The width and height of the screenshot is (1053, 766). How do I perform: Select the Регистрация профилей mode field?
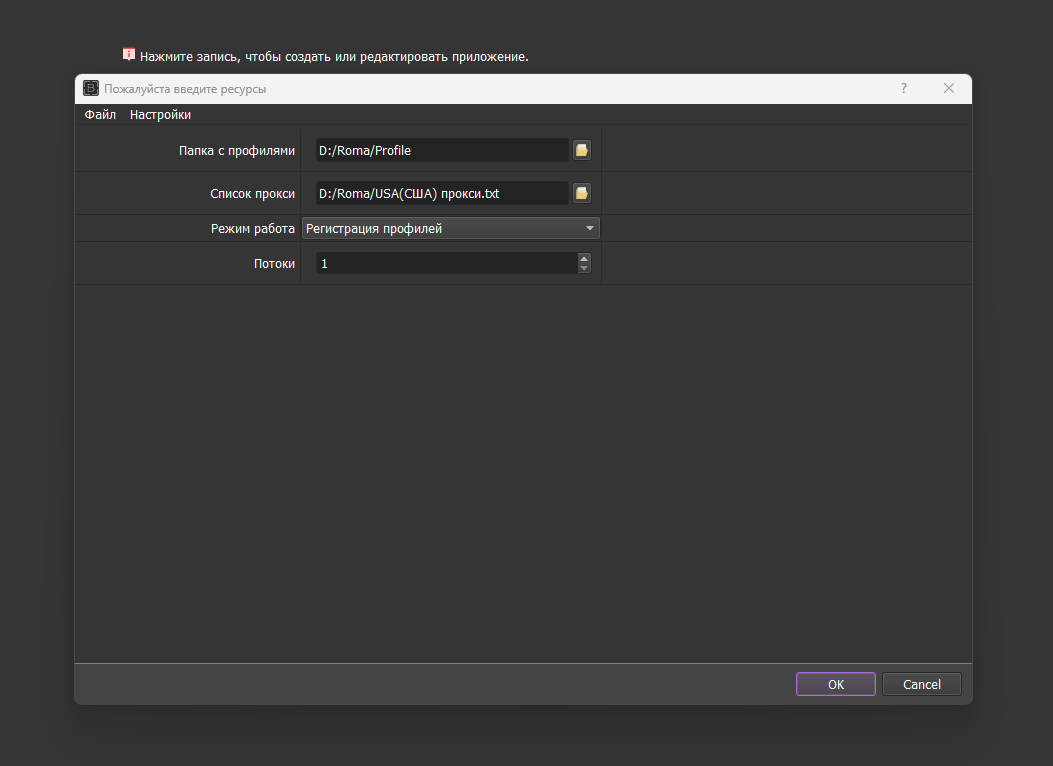[x=440, y=228]
